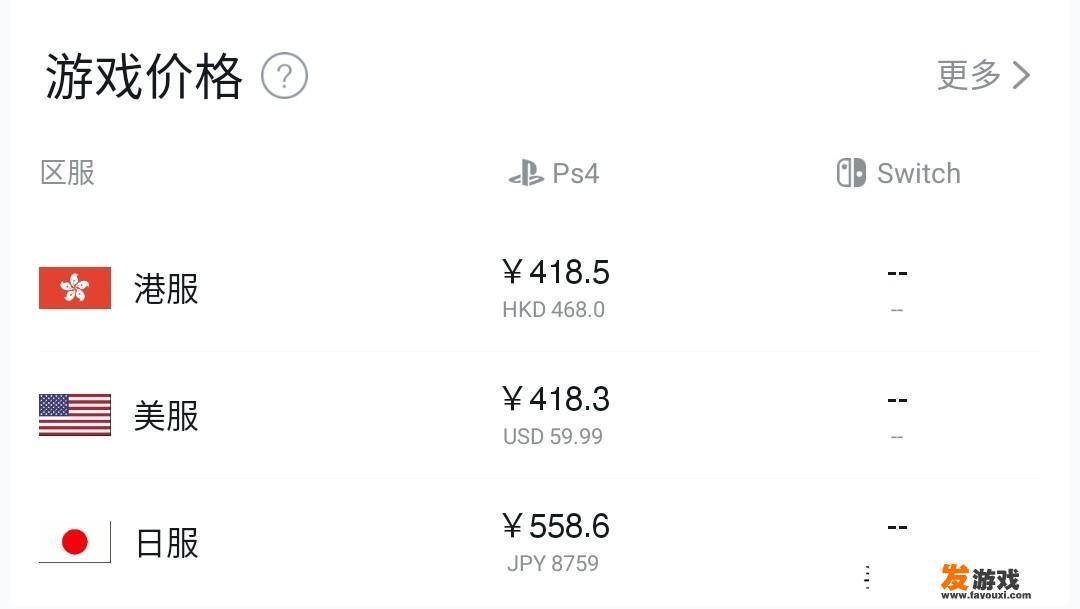The image size is (1080, 609).
Task: Expand the 更多 chevron arrow
Action: (1021, 75)
